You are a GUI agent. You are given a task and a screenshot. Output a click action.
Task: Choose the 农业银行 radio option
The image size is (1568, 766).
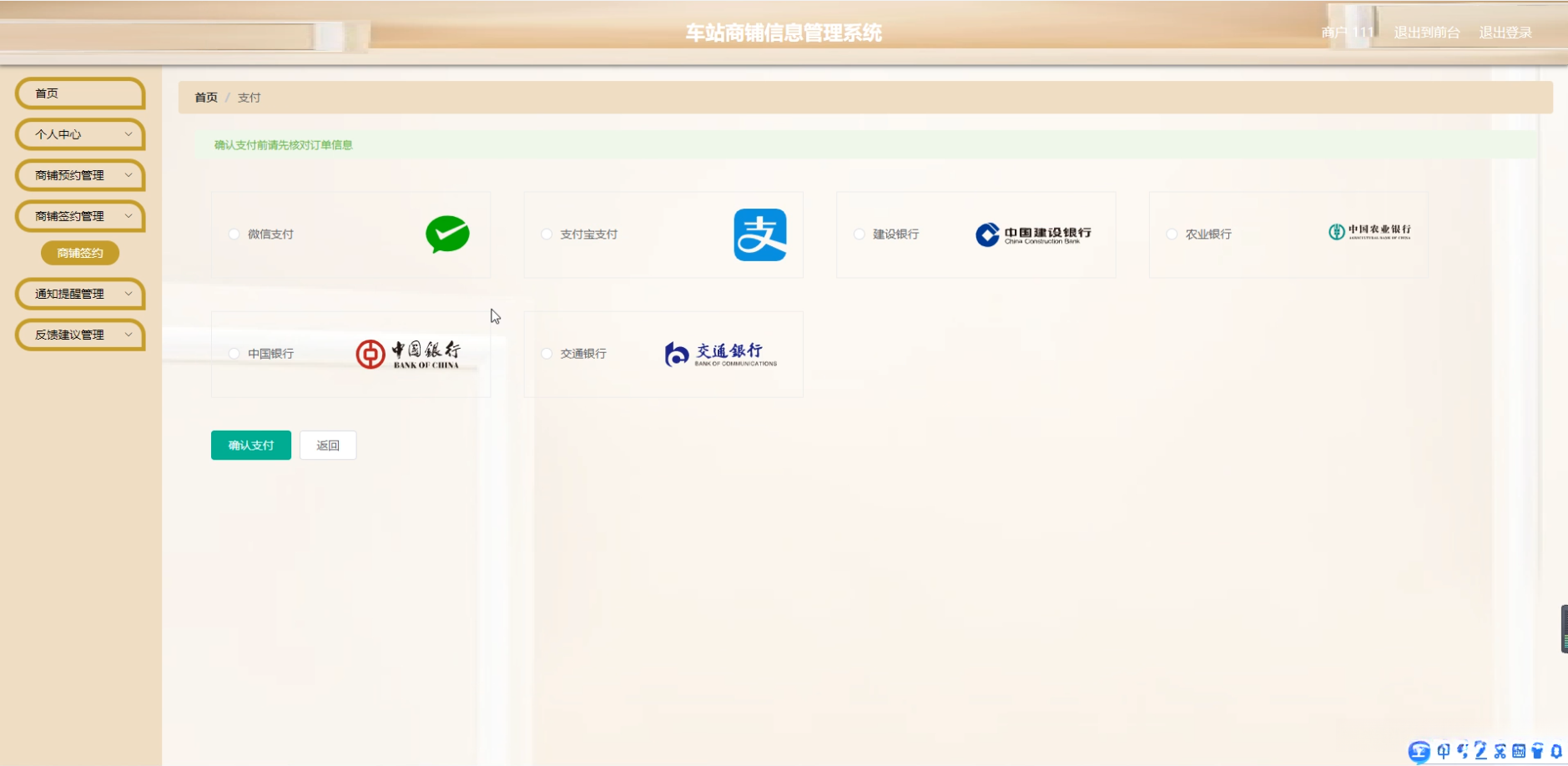pos(1172,234)
